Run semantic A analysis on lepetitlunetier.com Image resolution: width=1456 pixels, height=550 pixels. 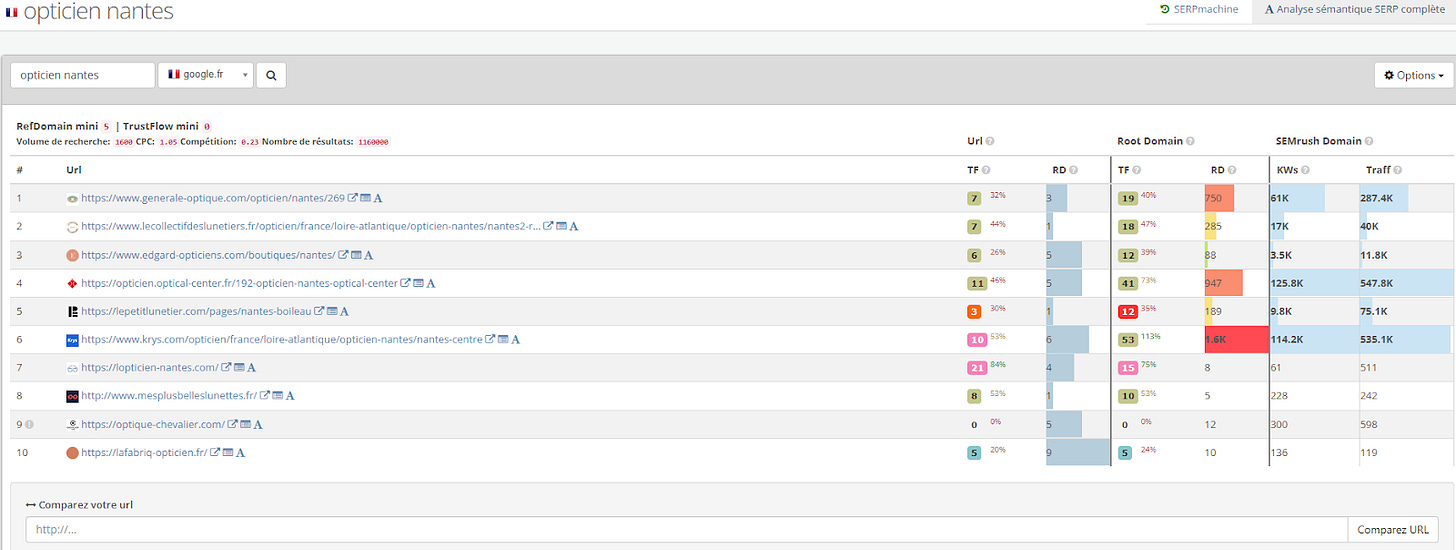click(x=345, y=311)
